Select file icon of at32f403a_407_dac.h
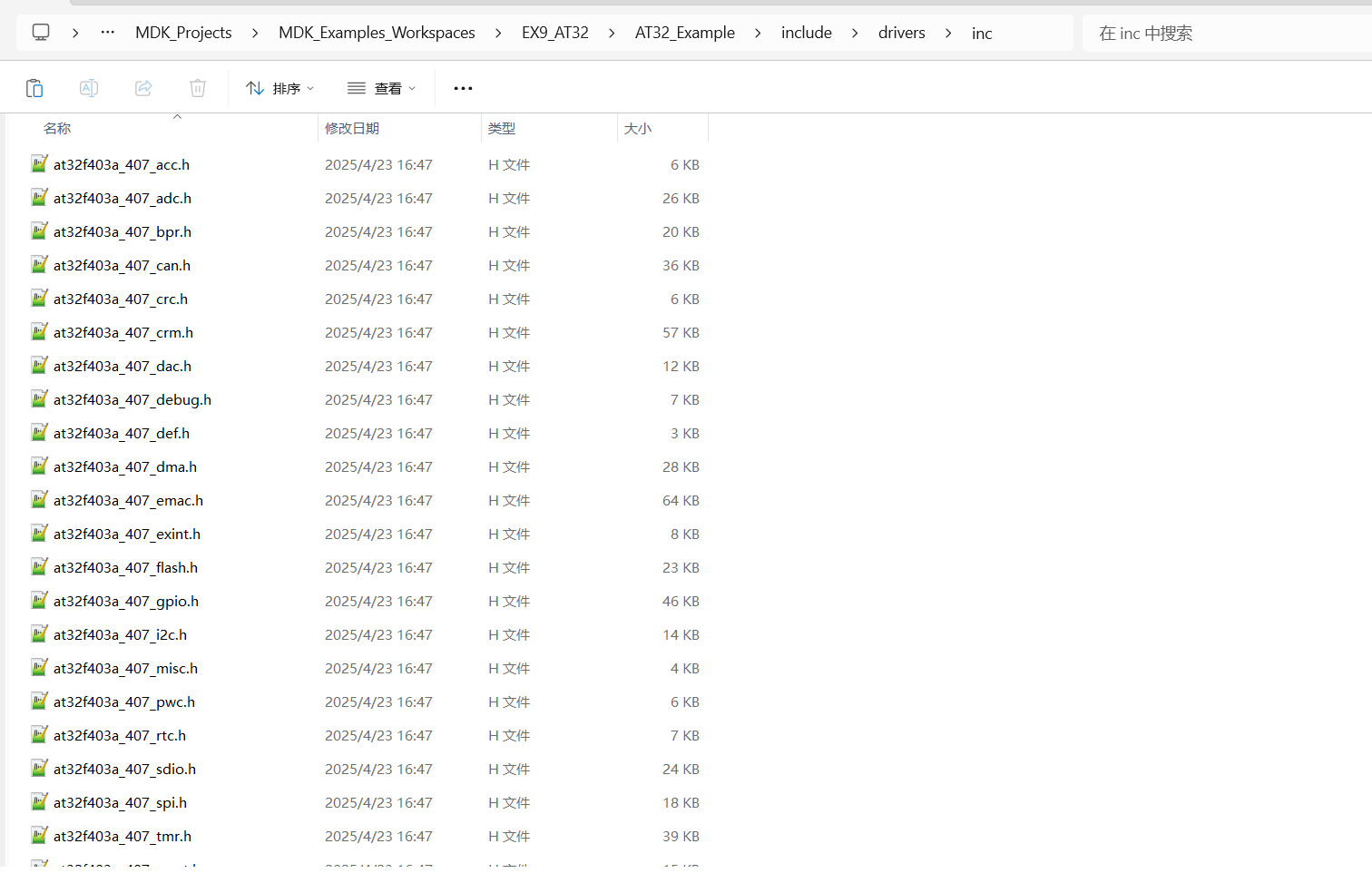The image size is (1372, 883). pos(39,366)
